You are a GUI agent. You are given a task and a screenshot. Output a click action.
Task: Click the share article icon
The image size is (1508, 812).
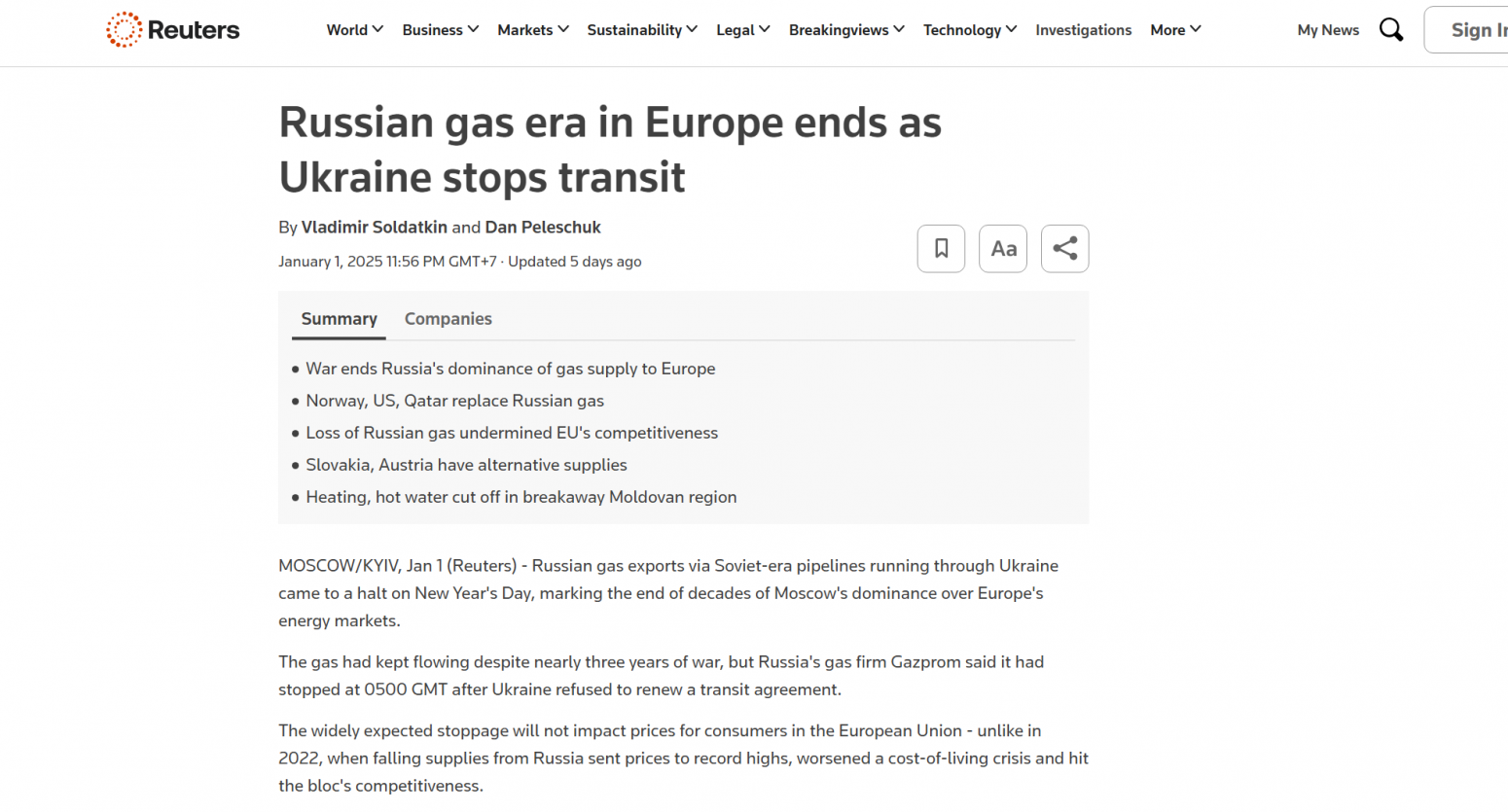click(x=1065, y=249)
